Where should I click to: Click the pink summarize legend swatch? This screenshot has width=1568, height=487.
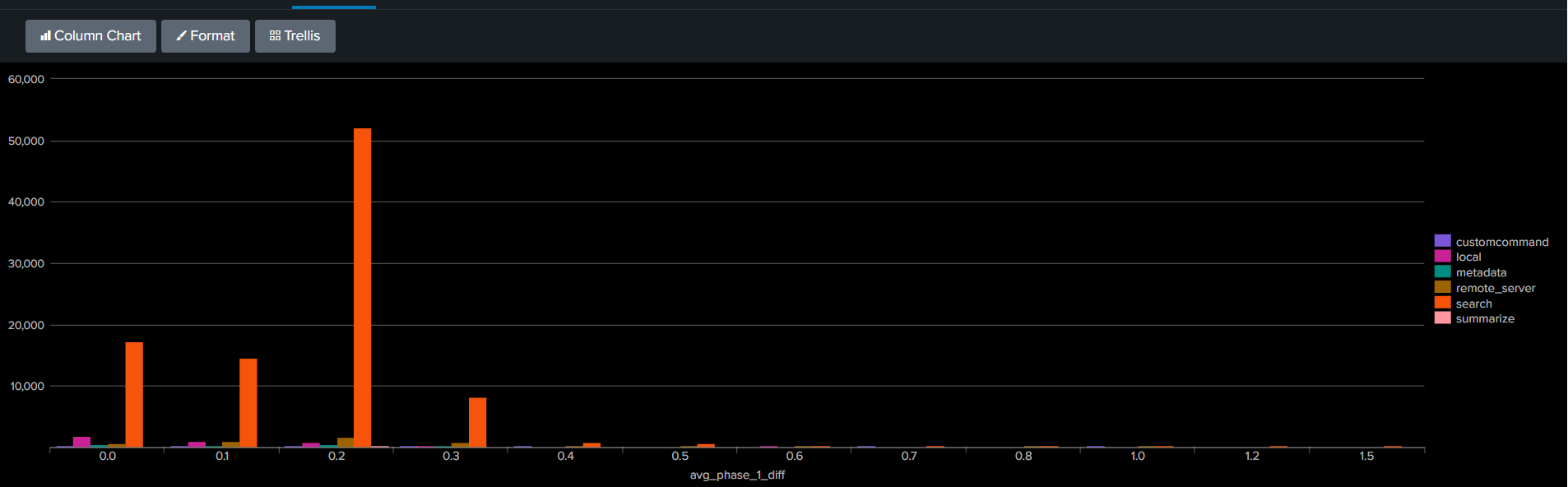click(x=1442, y=318)
